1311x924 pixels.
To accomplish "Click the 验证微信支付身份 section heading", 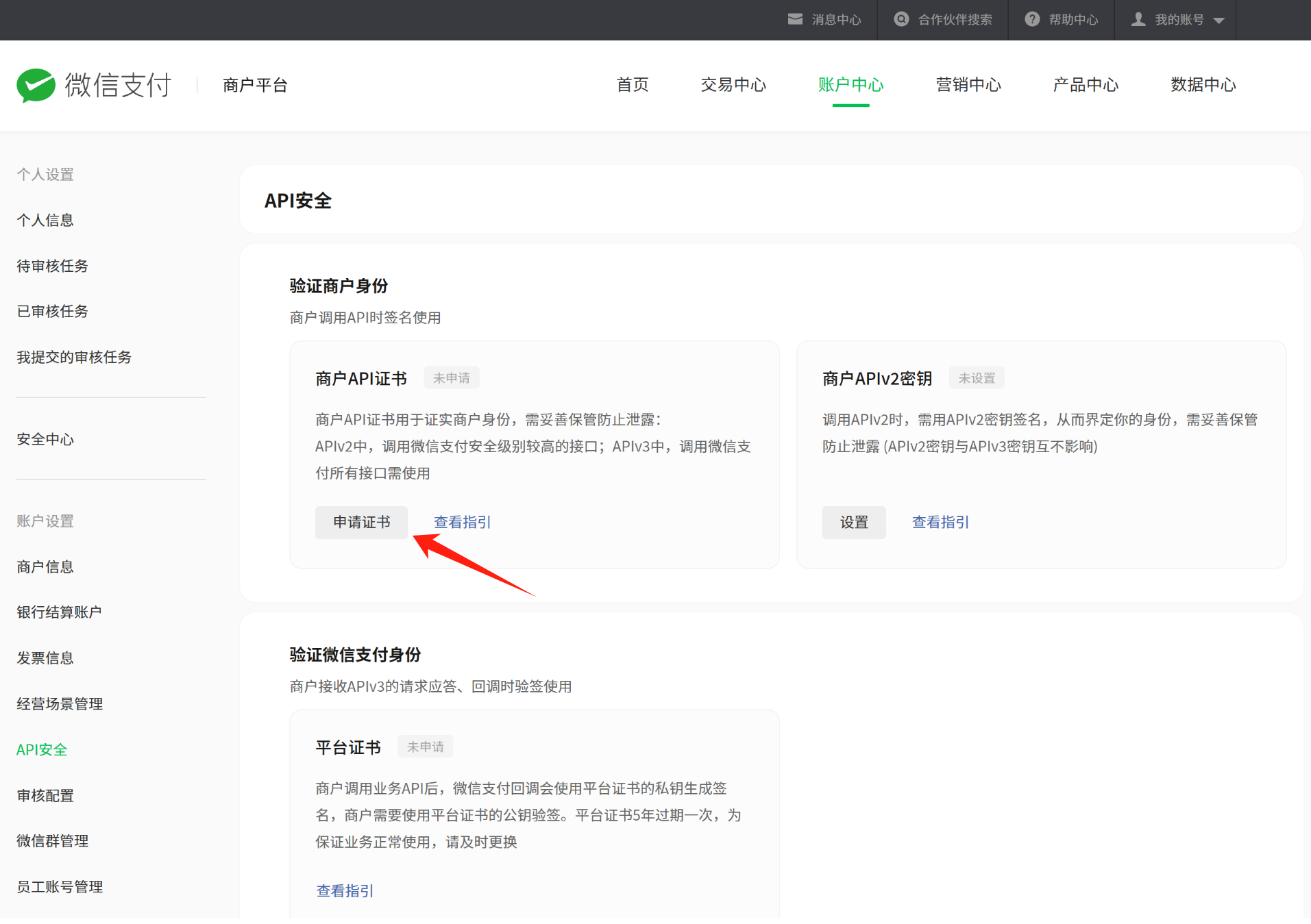I will pos(355,654).
